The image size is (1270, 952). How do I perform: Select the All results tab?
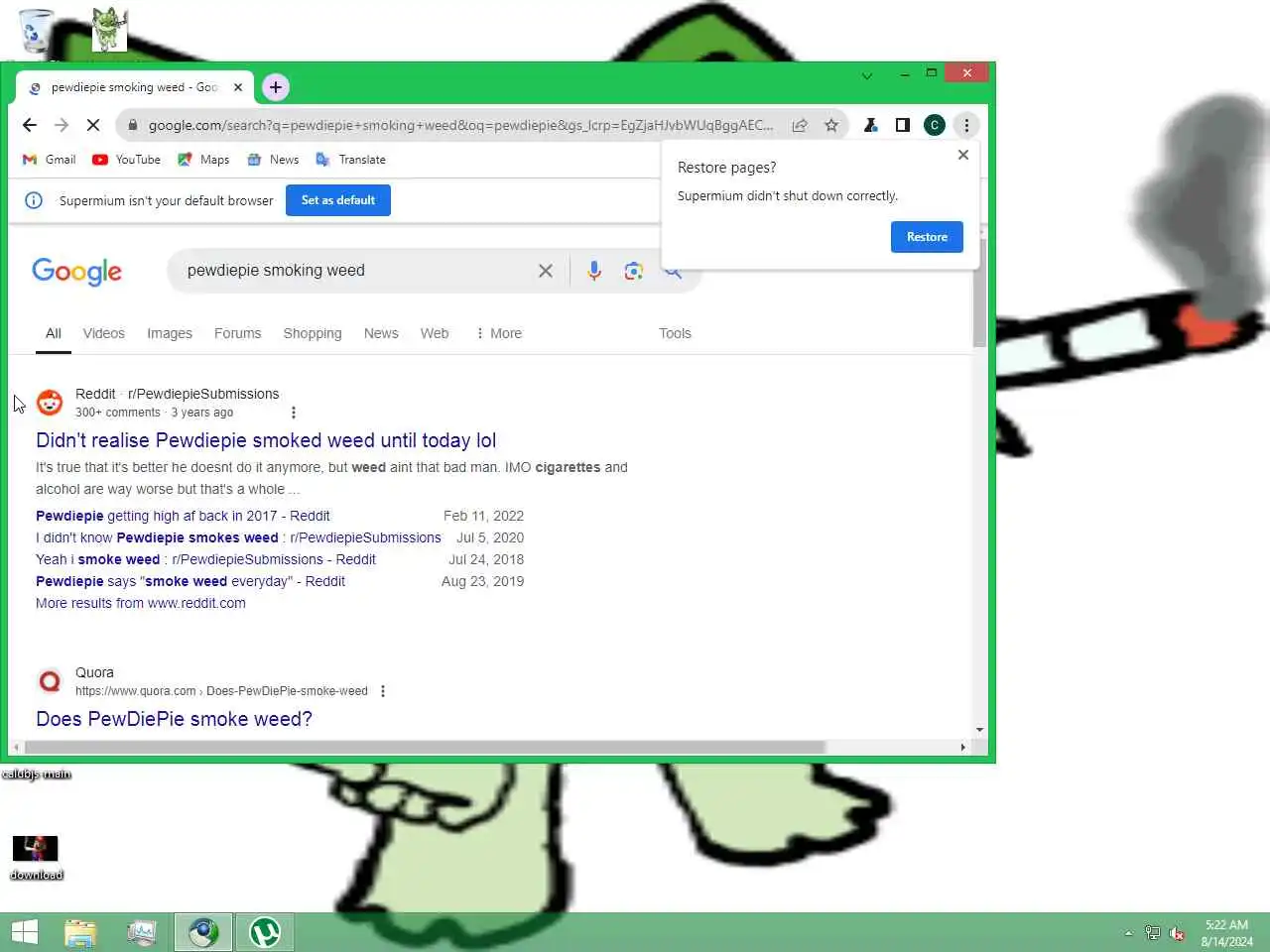coord(54,334)
